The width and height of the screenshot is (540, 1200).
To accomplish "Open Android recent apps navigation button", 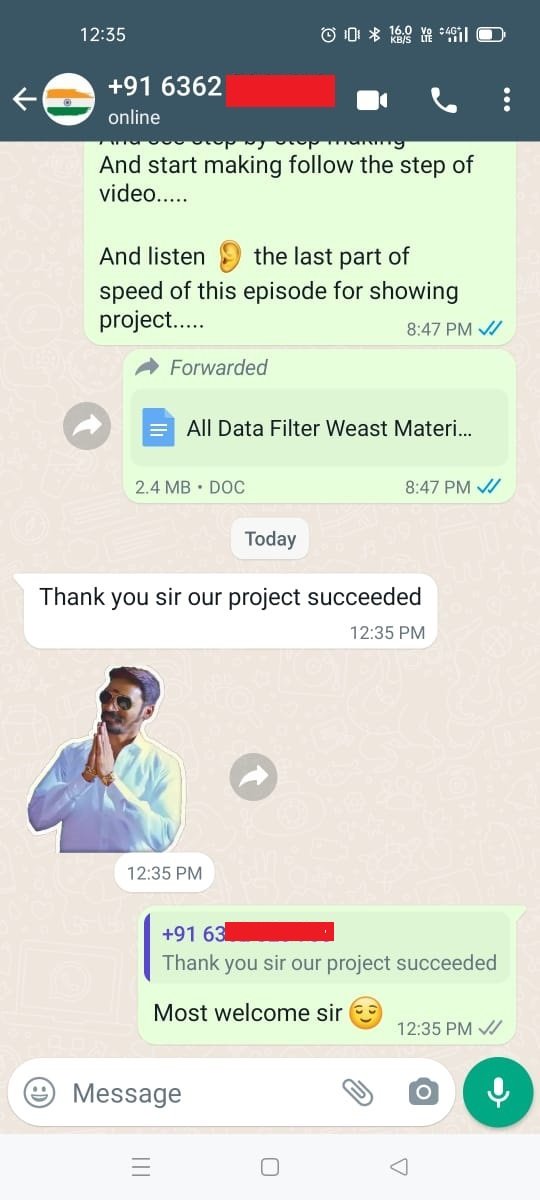I will click(x=141, y=1166).
